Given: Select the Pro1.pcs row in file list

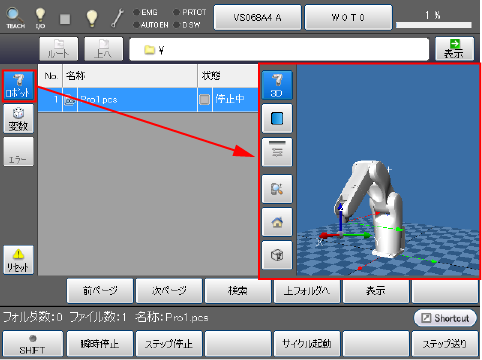Looking at the screenshot, I should pos(148,99).
